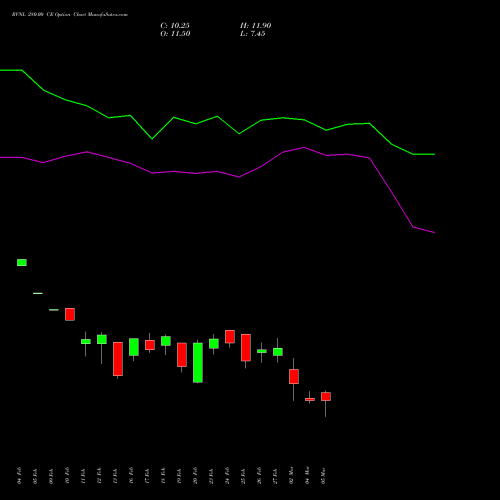Click the "20 Feb" date axis label
The height and width of the screenshot is (500, 500).
[x=195, y=476]
